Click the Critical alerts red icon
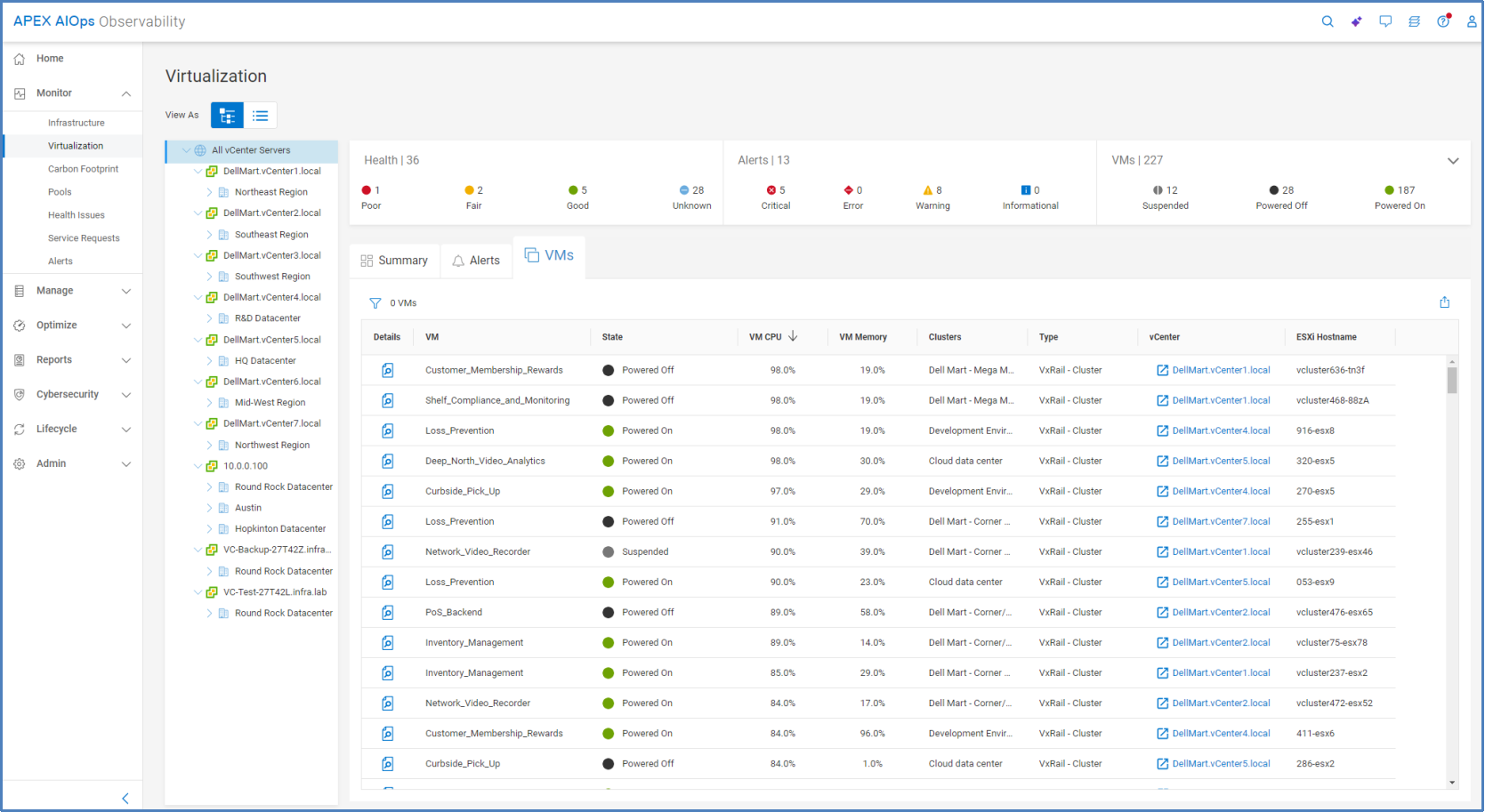Image resolution: width=1485 pixels, height=812 pixels. [x=771, y=190]
